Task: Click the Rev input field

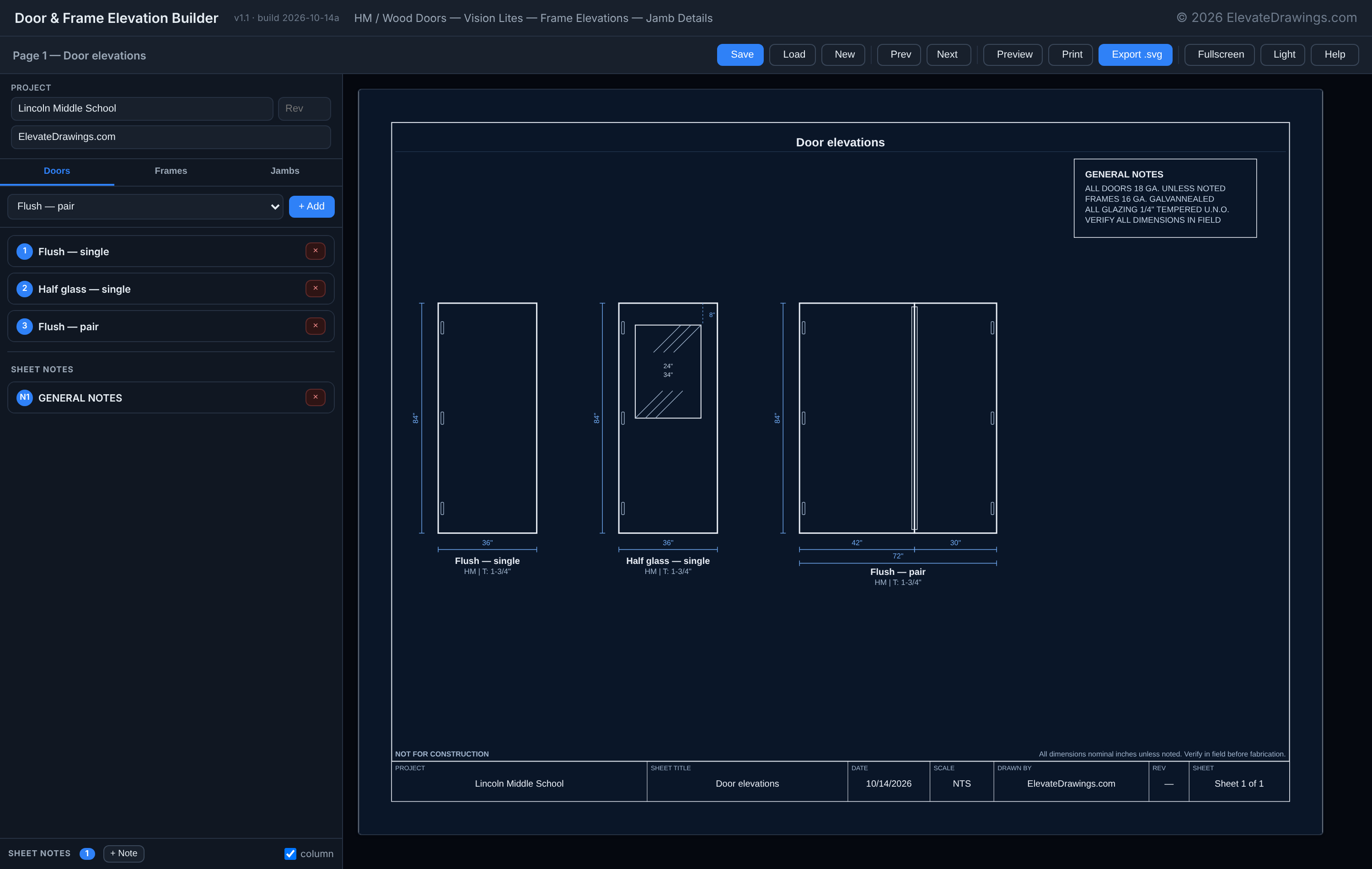Action: [304, 108]
